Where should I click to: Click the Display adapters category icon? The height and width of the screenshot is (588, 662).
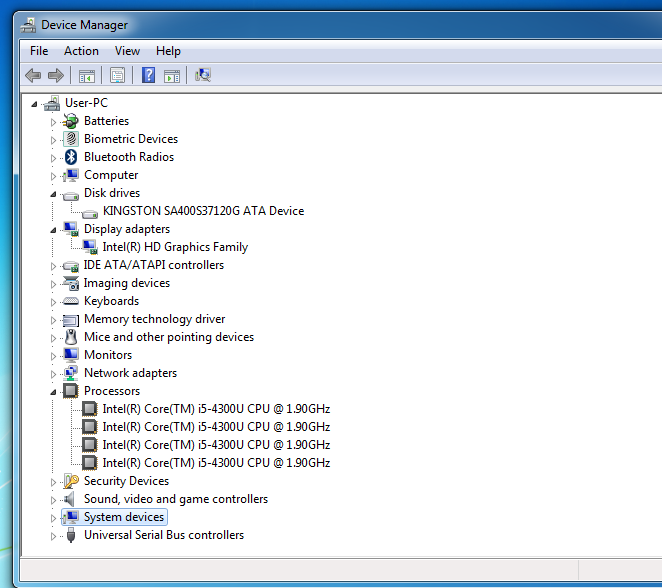click(x=71, y=229)
